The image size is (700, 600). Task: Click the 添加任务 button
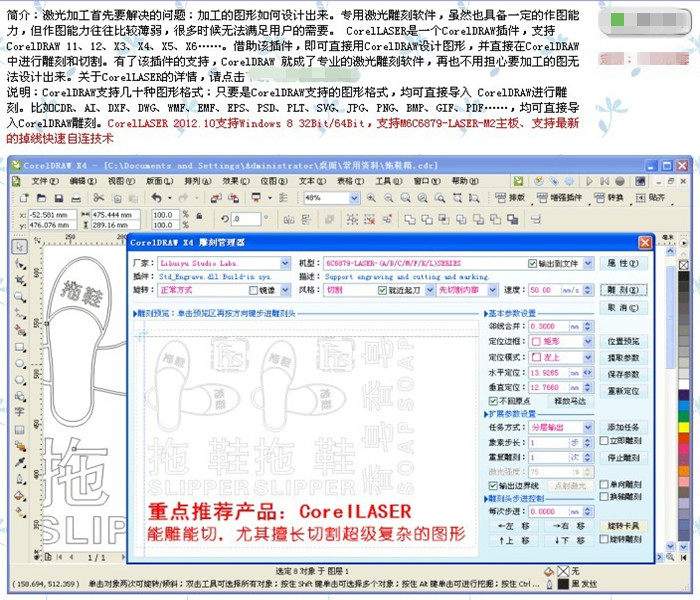pyautogui.click(x=623, y=427)
